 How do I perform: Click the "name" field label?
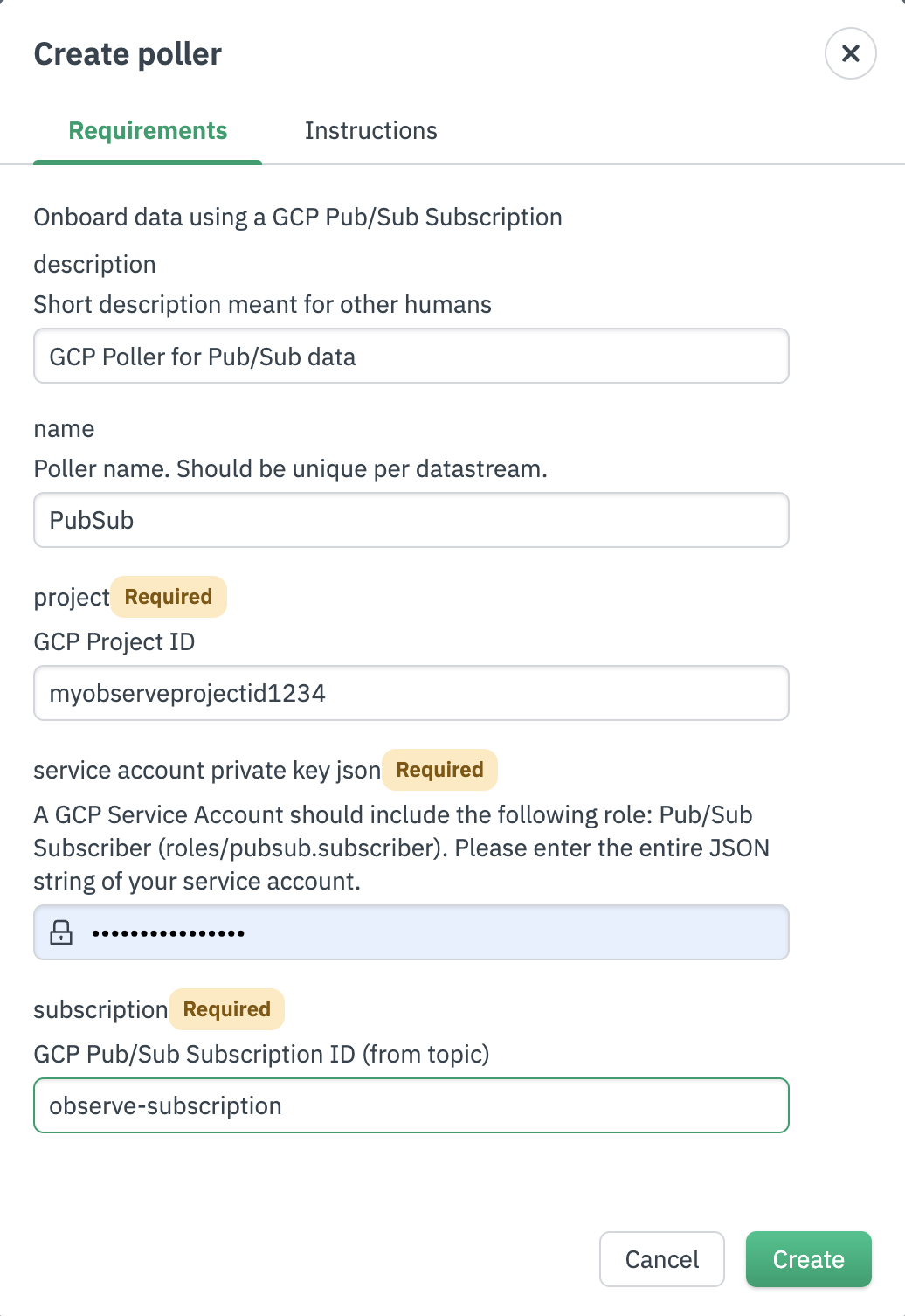pyautogui.click(x=64, y=429)
